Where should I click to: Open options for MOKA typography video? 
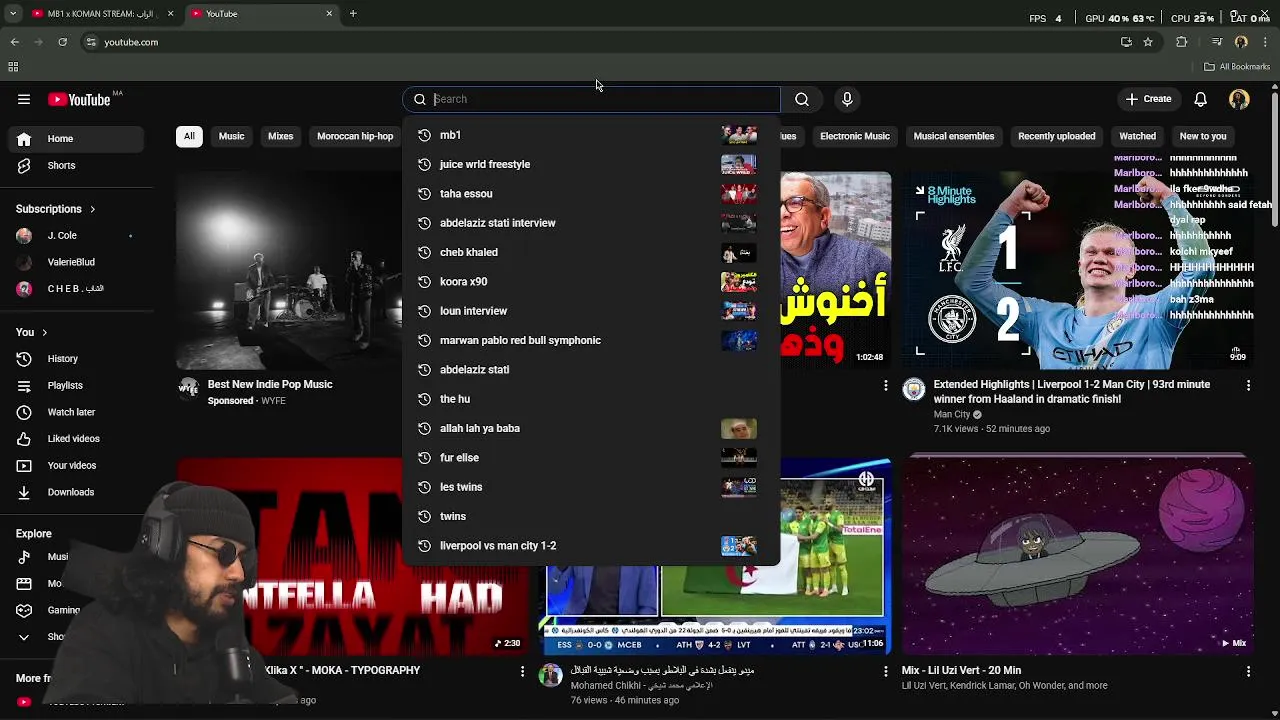click(x=522, y=671)
